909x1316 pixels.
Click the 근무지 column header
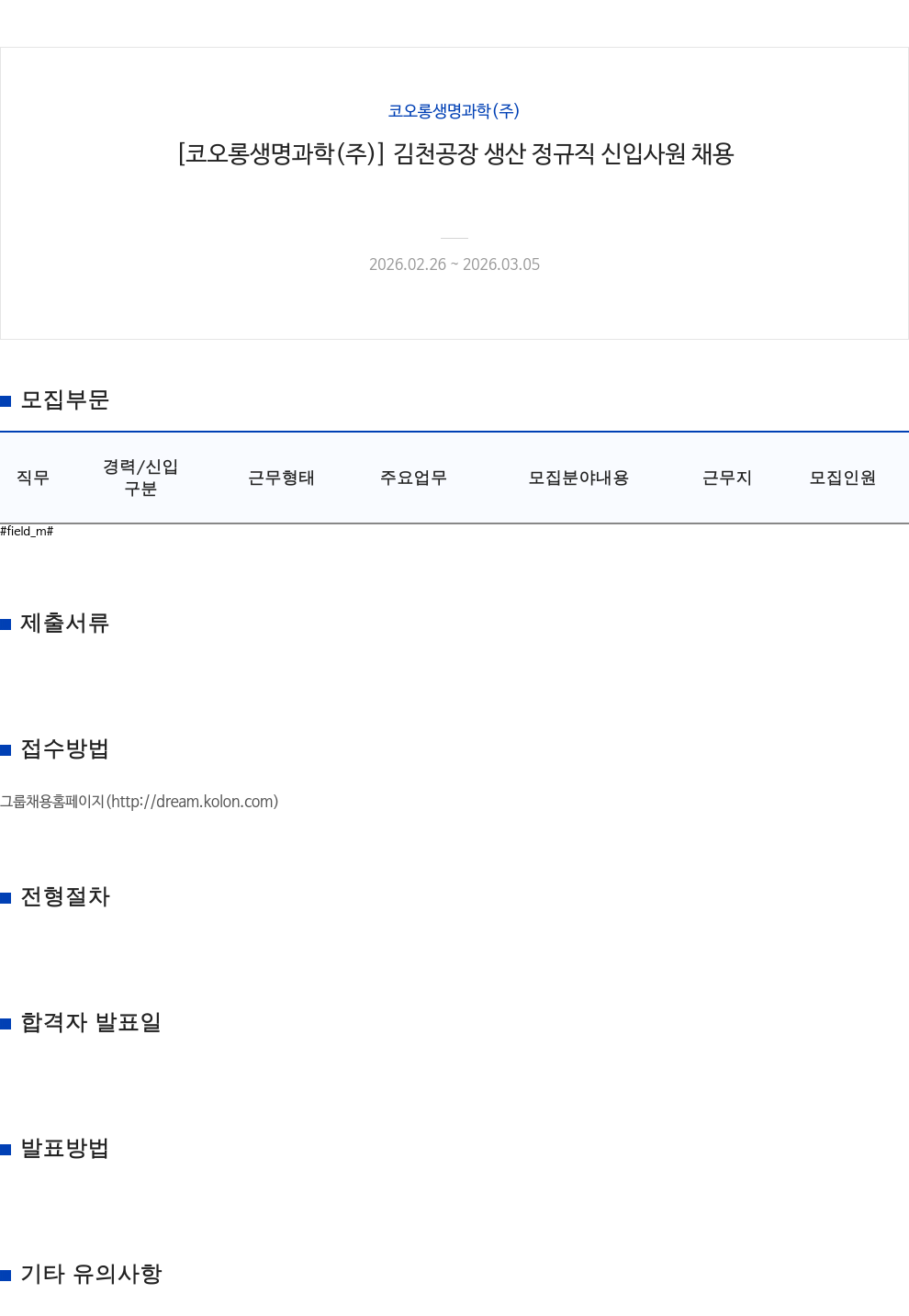tap(727, 478)
